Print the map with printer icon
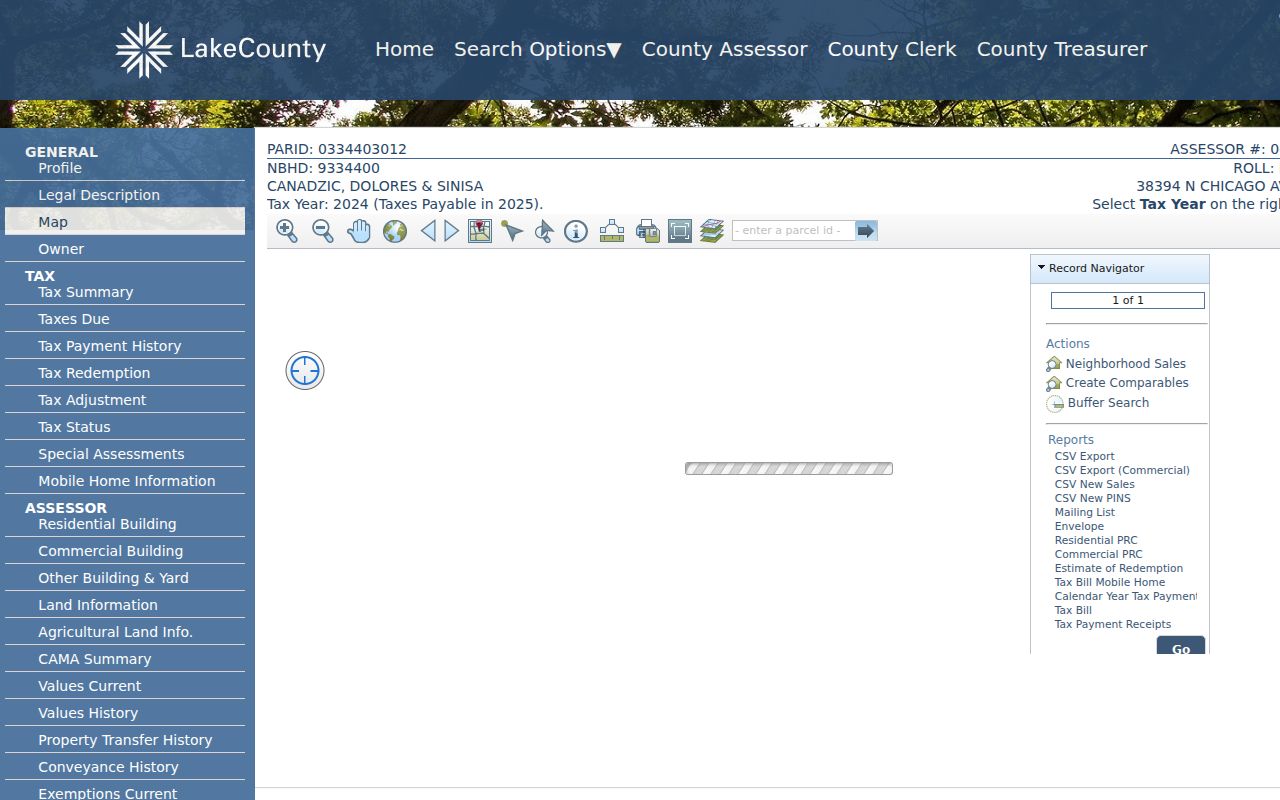Screen dimensions: 1280x800 (x=648, y=231)
